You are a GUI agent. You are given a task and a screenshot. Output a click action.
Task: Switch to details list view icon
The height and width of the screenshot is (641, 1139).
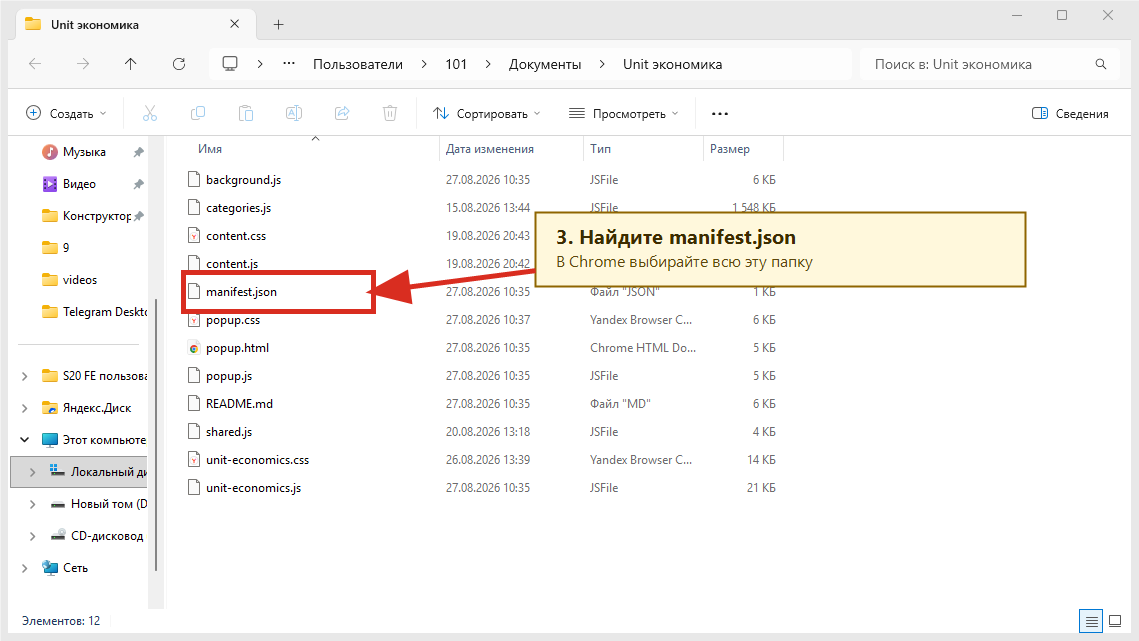[1091, 621]
